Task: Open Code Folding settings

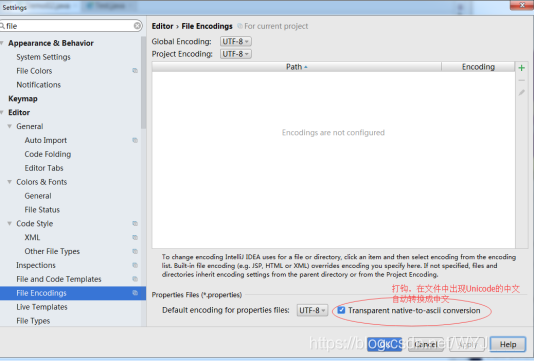Action: click(x=48, y=154)
